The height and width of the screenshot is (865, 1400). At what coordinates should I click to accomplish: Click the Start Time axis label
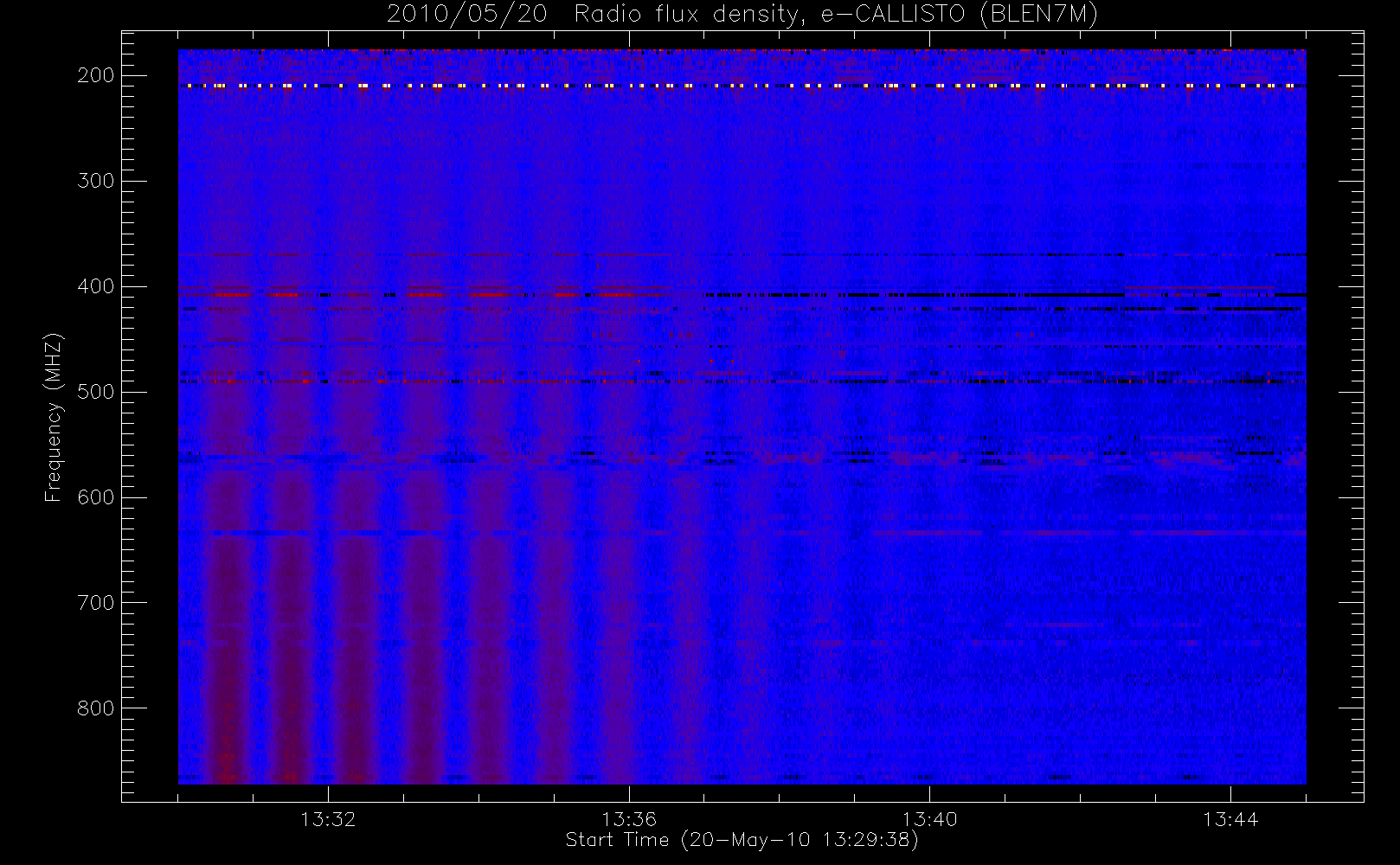point(742,840)
